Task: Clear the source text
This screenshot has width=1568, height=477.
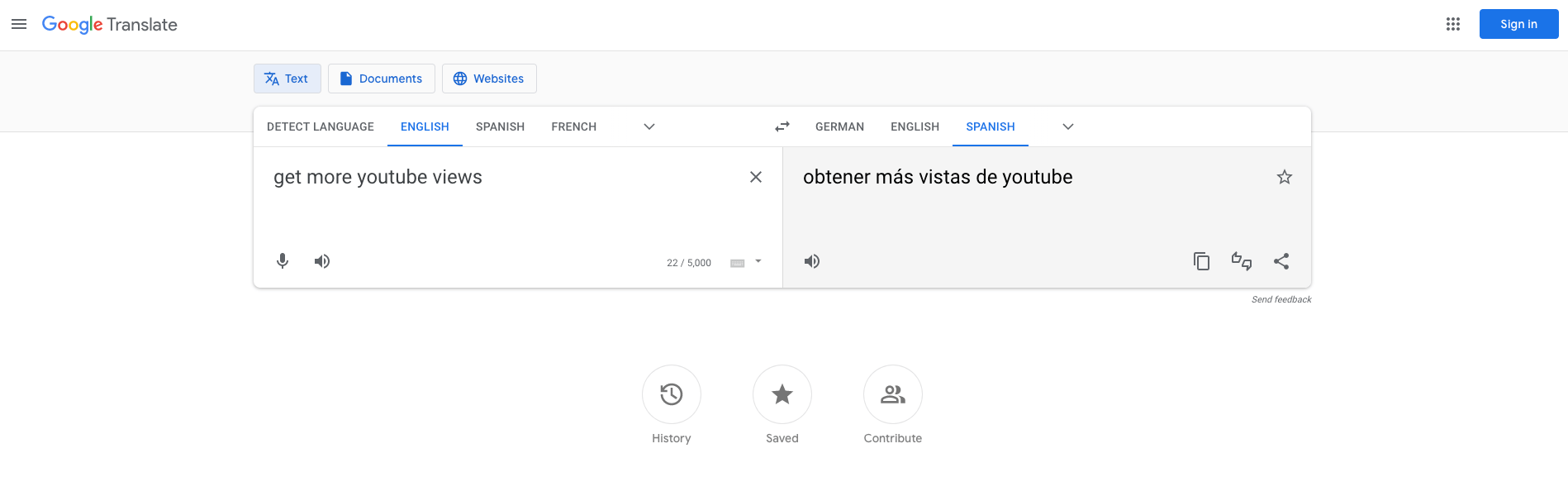Action: point(755,177)
